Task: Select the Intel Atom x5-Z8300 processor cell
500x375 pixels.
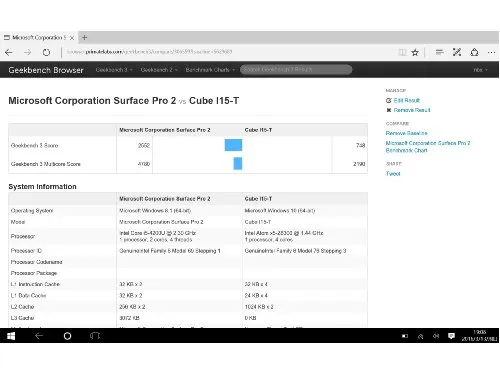Action: click(x=284, y=236)
